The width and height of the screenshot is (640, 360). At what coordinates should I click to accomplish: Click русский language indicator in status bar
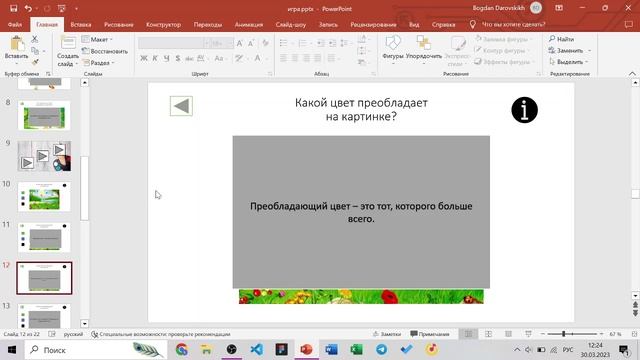click(x=73, y=334)
